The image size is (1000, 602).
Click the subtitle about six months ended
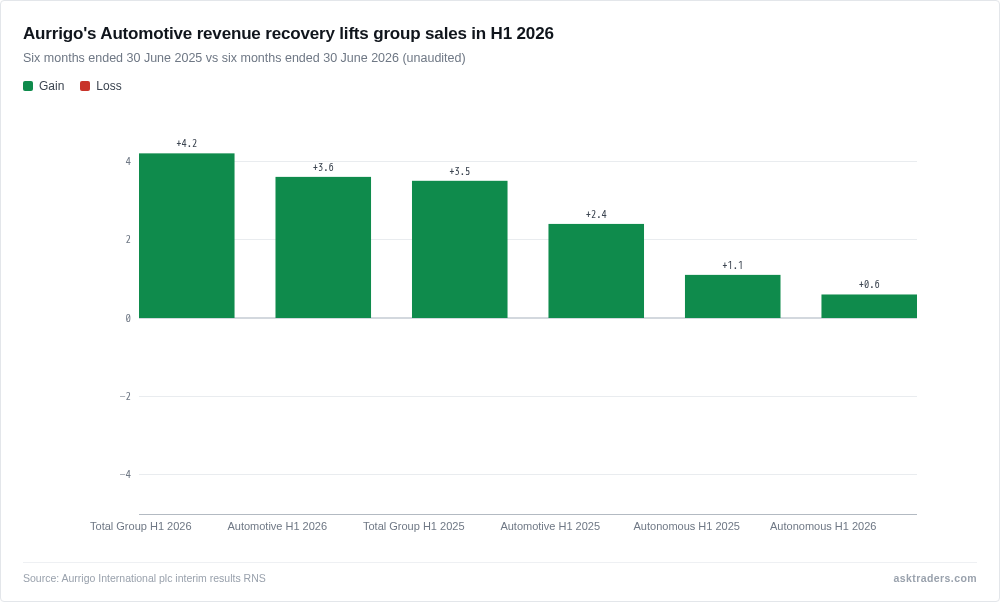[x=244, y=58]
